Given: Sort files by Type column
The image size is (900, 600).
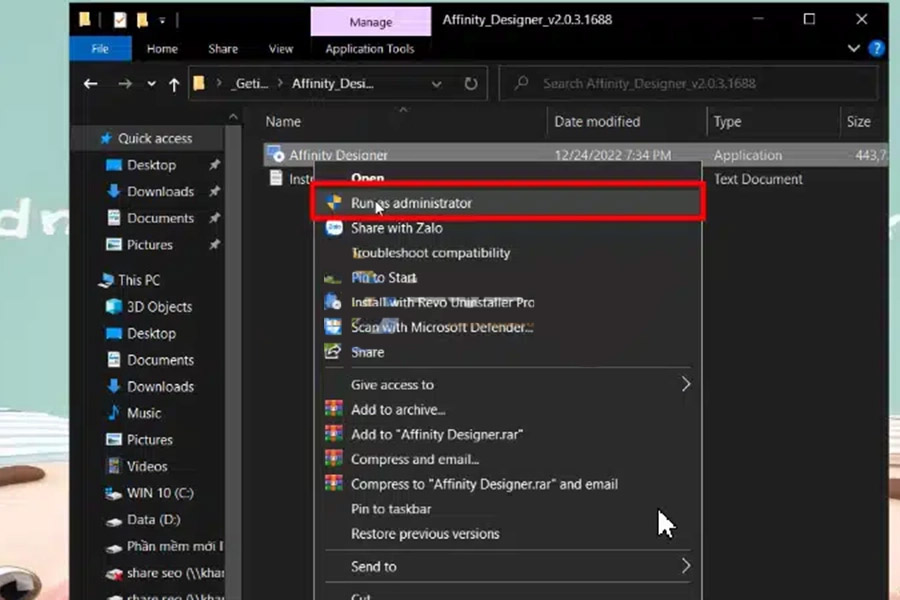Looking at the screenshot, I should click(727, 122).
